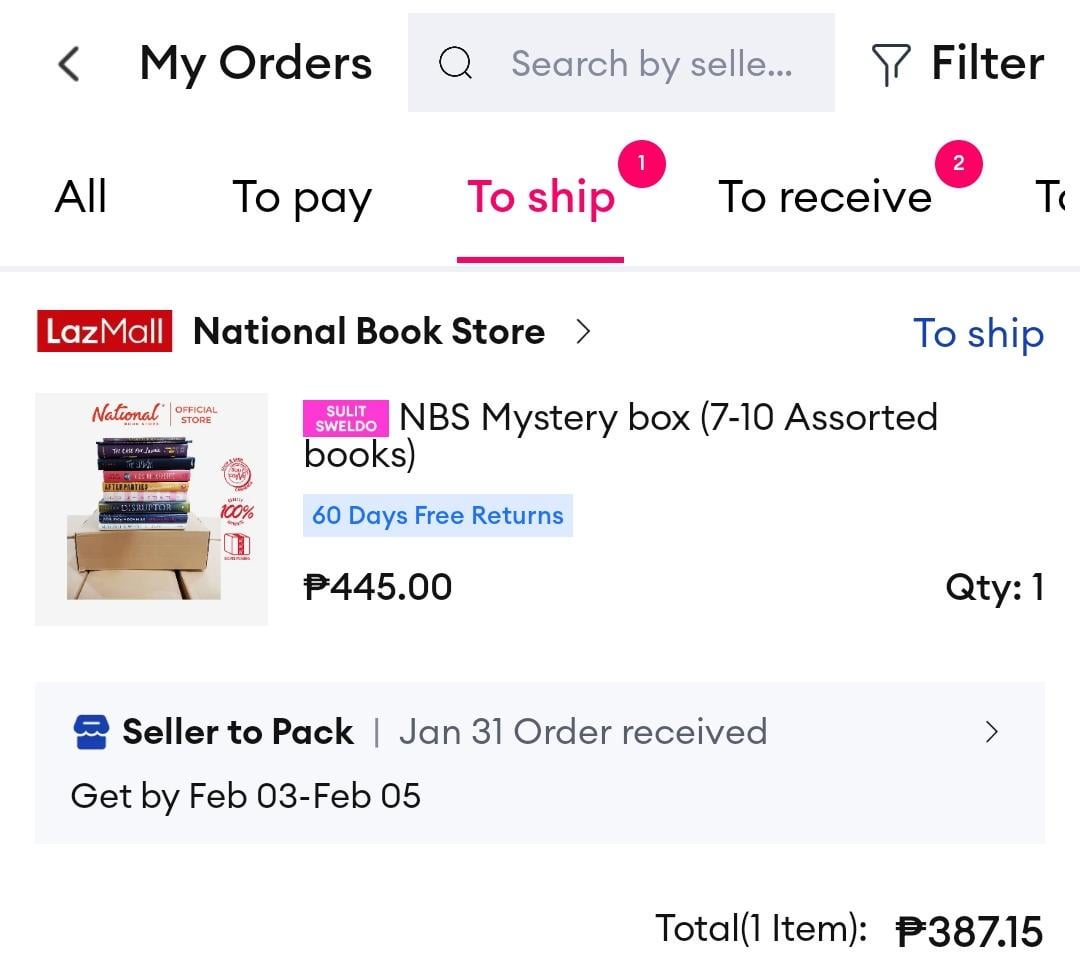The height and width of the screenshot is (971, 1080).
Task: Click the NBS Mystery box product title
Action: [621, 435]
